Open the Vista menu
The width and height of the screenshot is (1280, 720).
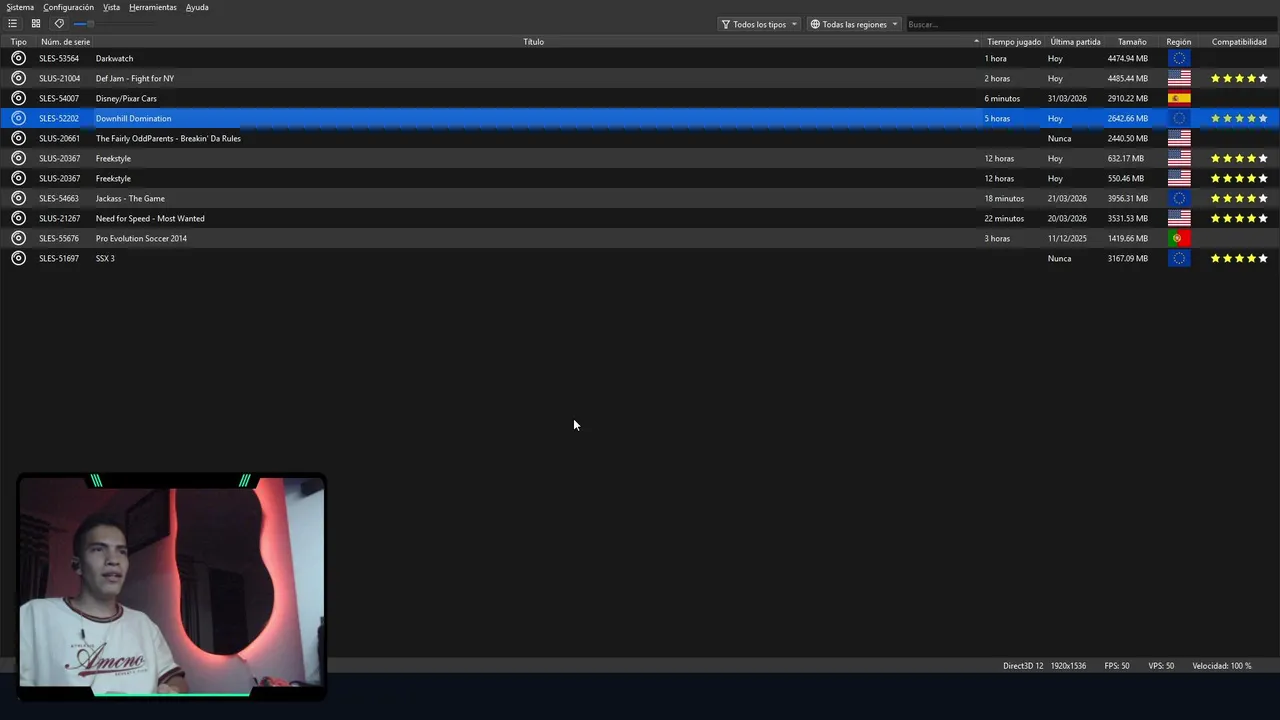(x=111, y=7)
